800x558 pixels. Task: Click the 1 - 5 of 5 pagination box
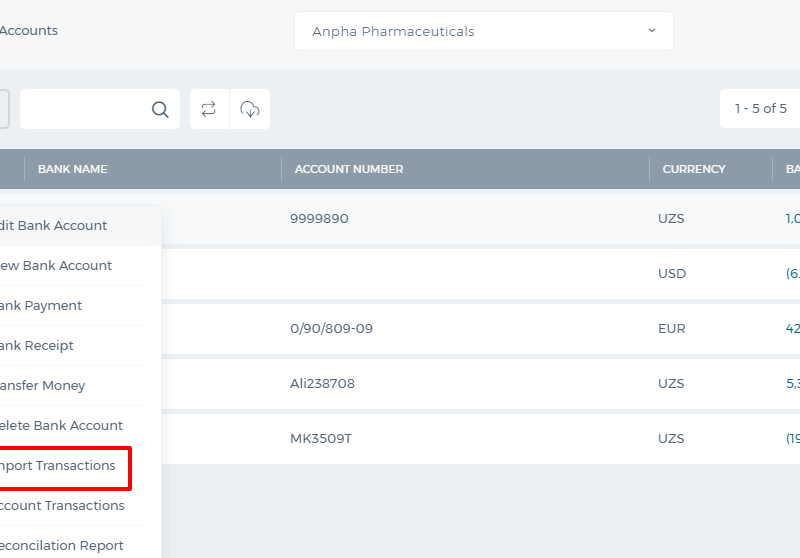(x=760, y=109)
